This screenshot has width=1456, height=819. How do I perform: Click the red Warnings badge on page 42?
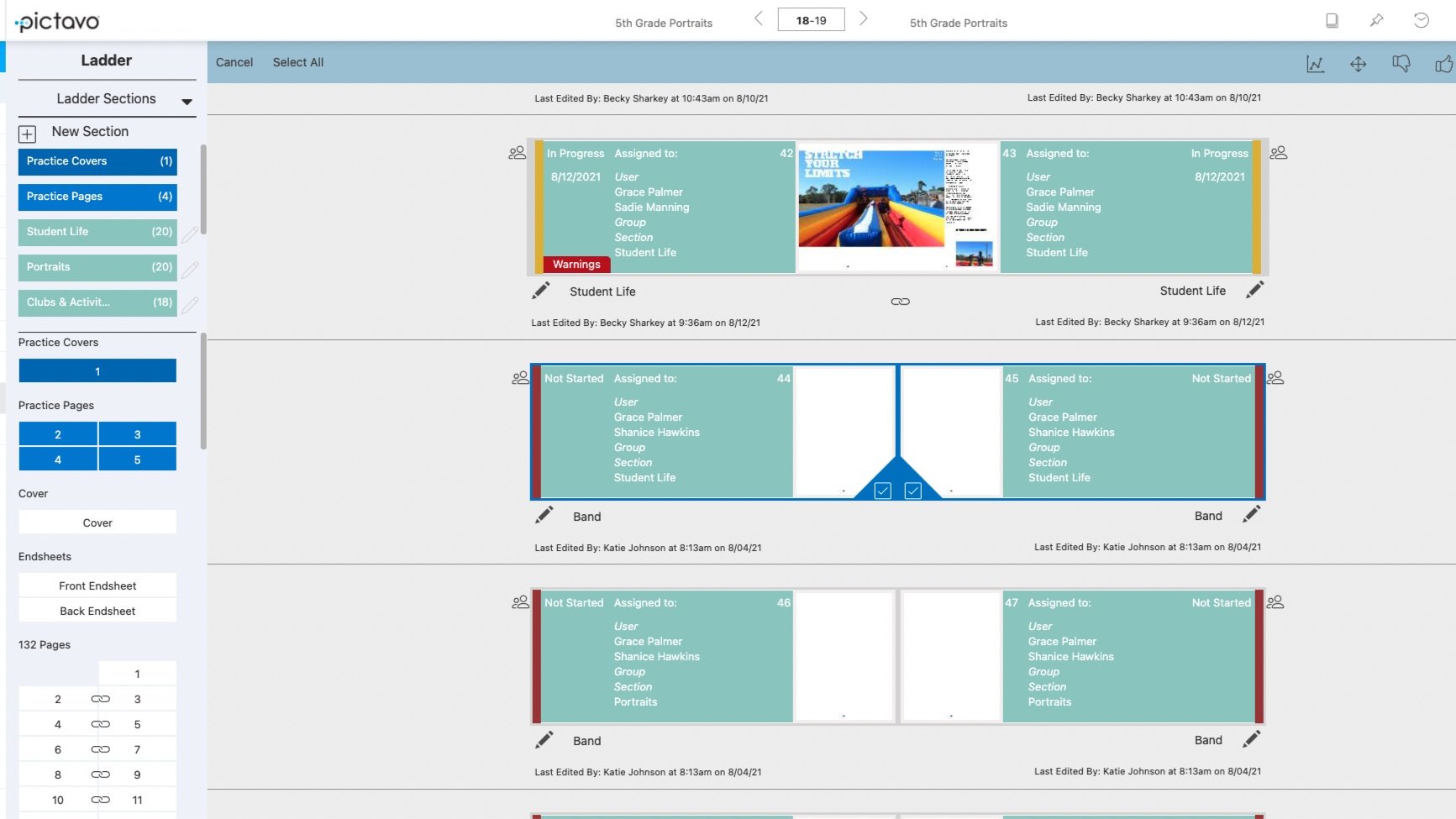pos(576,264)
